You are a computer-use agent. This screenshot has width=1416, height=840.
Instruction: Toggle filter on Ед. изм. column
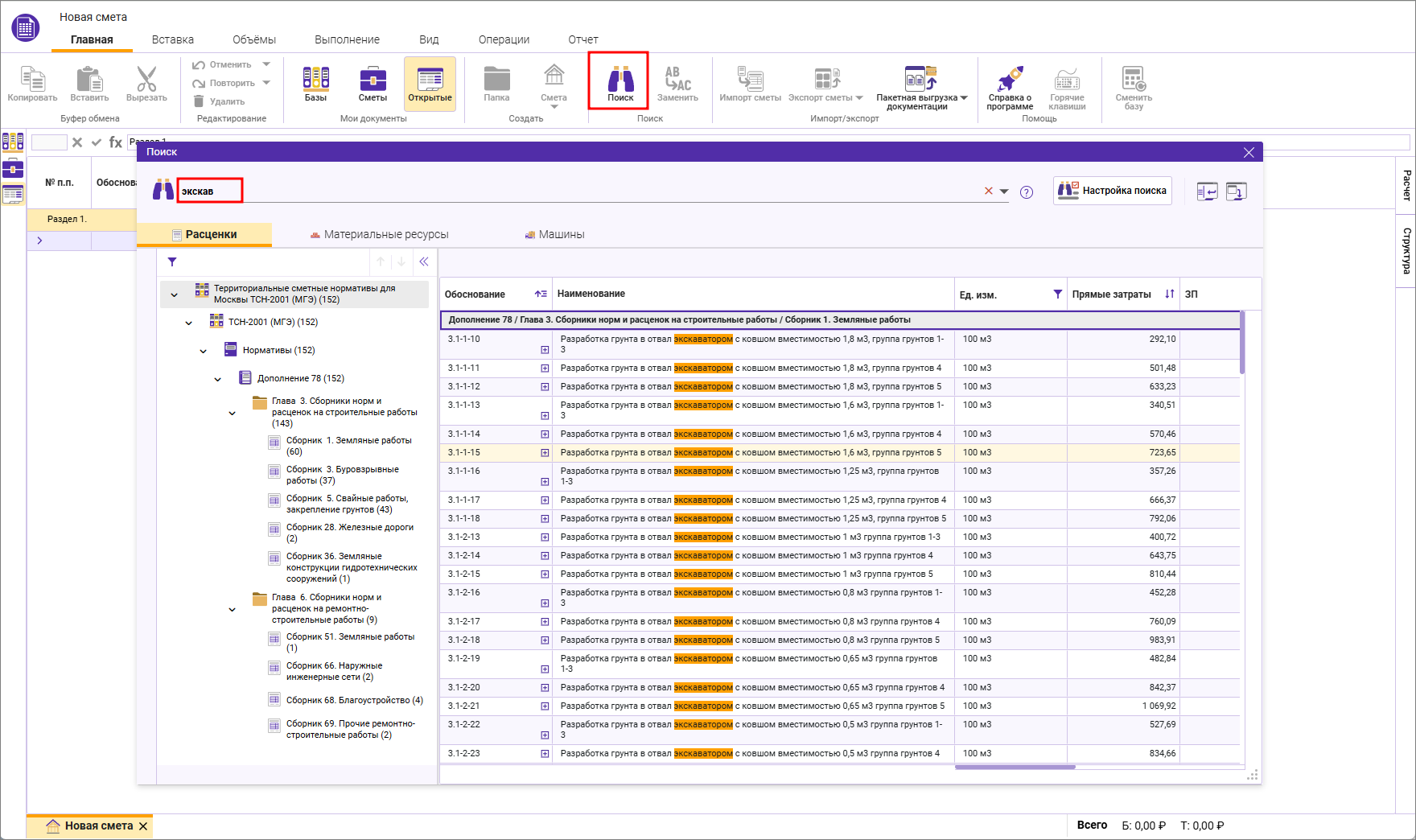[x=1057, y=294]
